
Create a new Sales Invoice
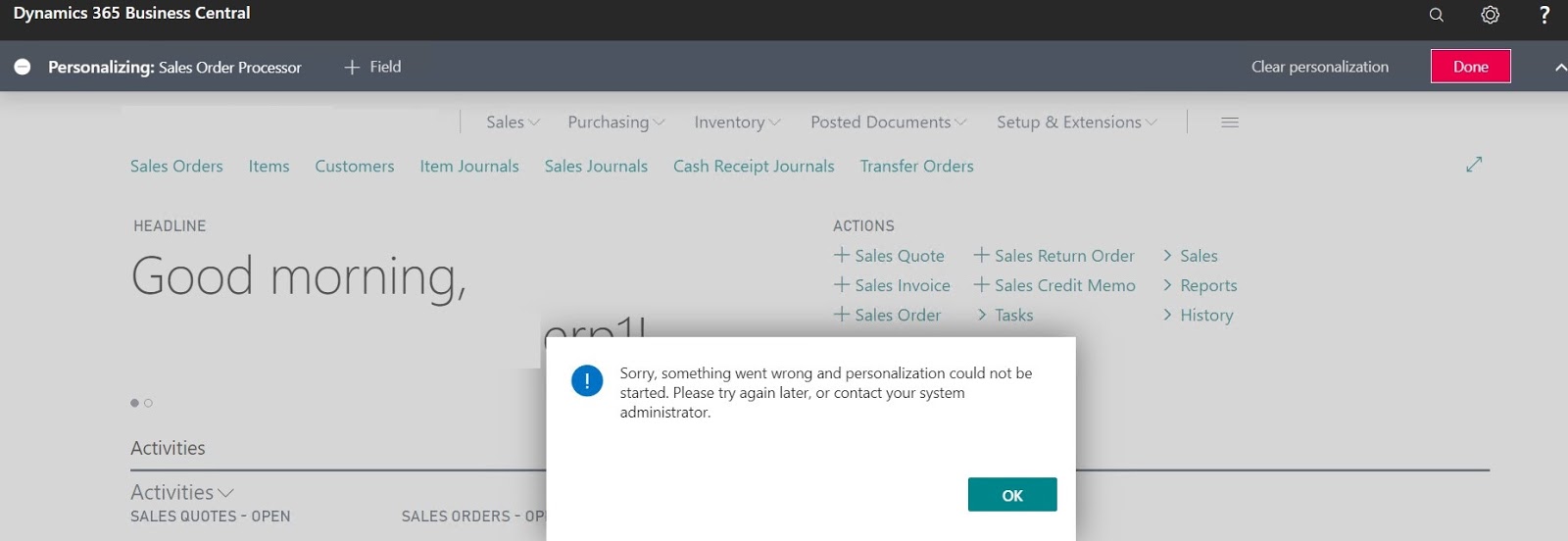[x=892, y=285]
